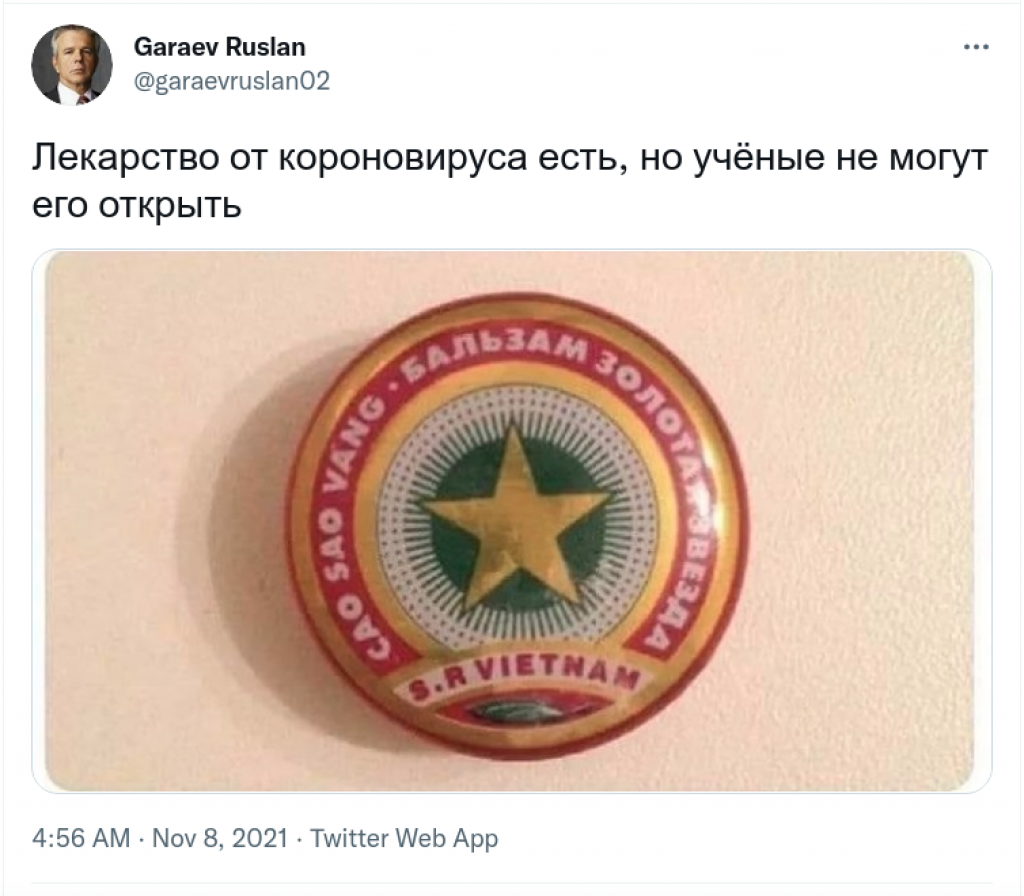This screenshot has height=896, width=1024.
Task: Click the small oval emblem below S.R VIETNAM
Action: pos(516,712)
